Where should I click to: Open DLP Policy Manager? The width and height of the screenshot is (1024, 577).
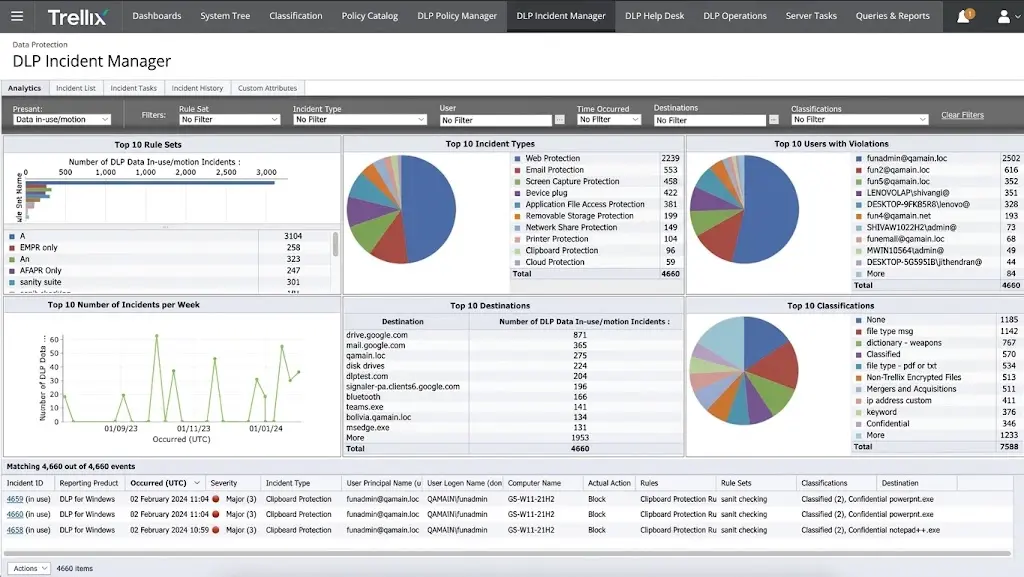(457, 16)
